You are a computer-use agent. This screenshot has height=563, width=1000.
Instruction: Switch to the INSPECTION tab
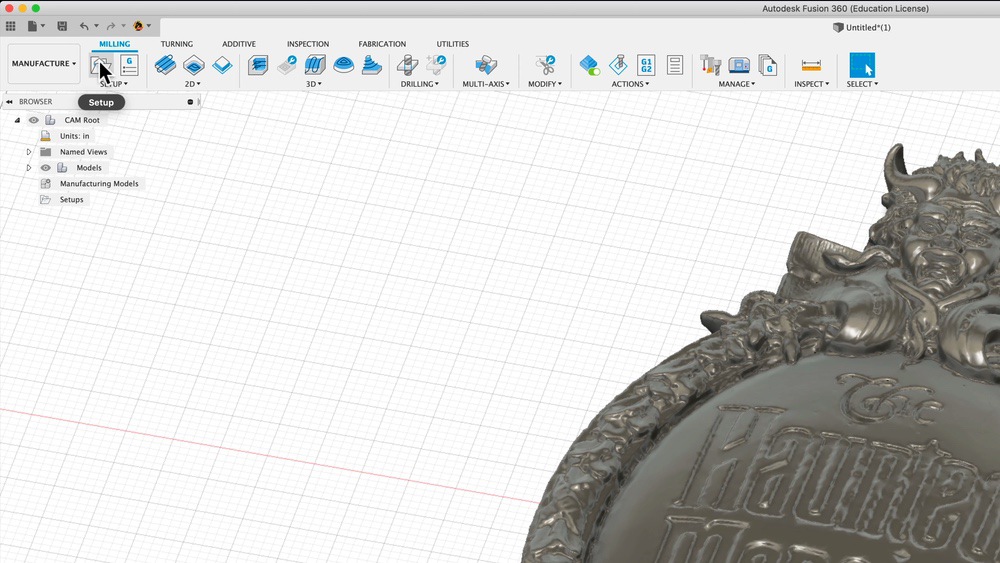point(308,44)
